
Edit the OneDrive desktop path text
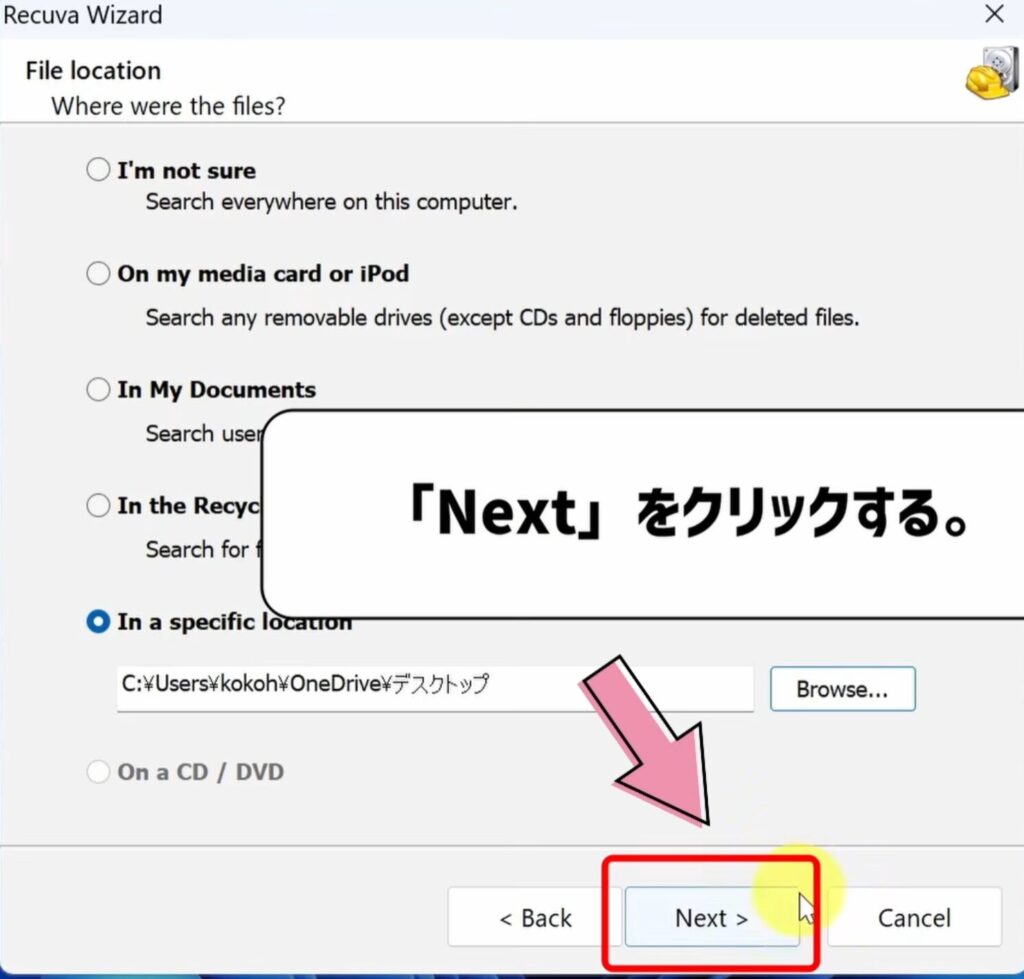pyautogui.click(x=300, y=685)
